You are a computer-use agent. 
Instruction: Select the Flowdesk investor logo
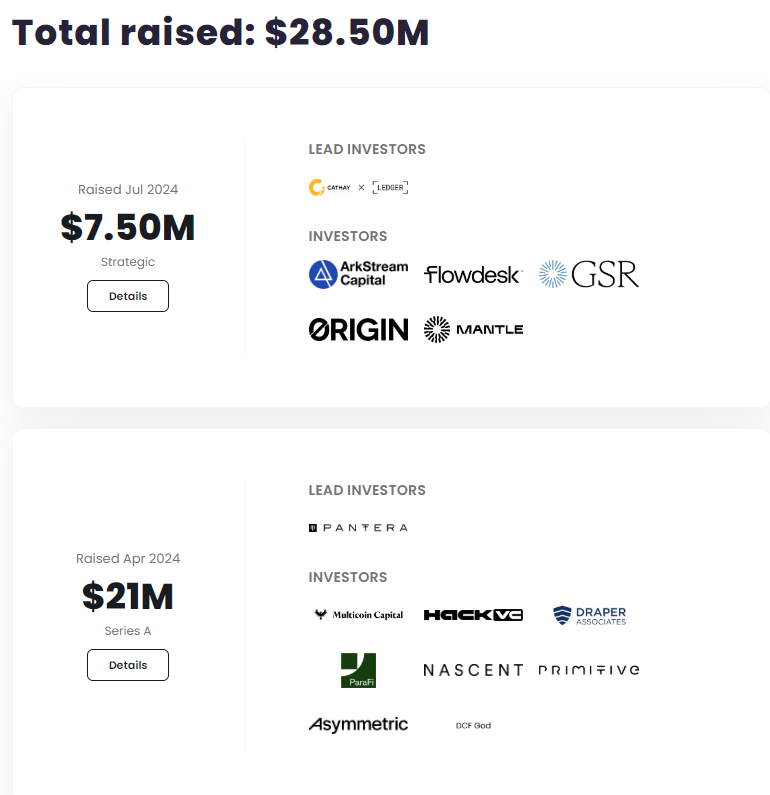tap(472, 274)
